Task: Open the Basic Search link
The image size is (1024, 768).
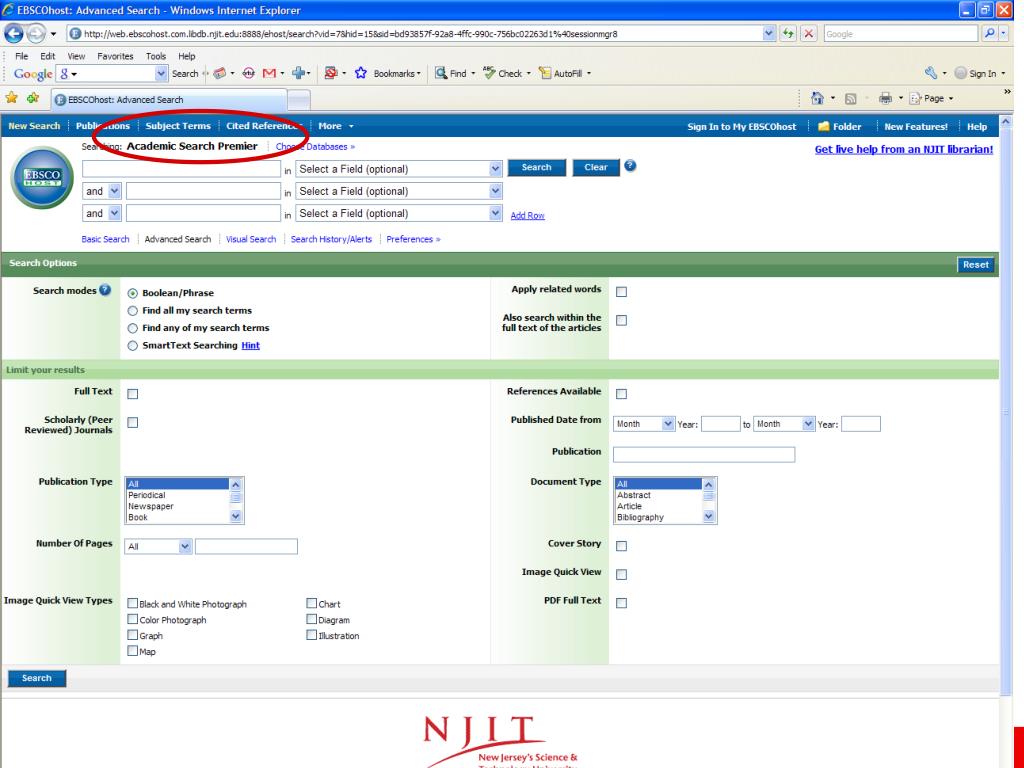Action: click(105, 239)
